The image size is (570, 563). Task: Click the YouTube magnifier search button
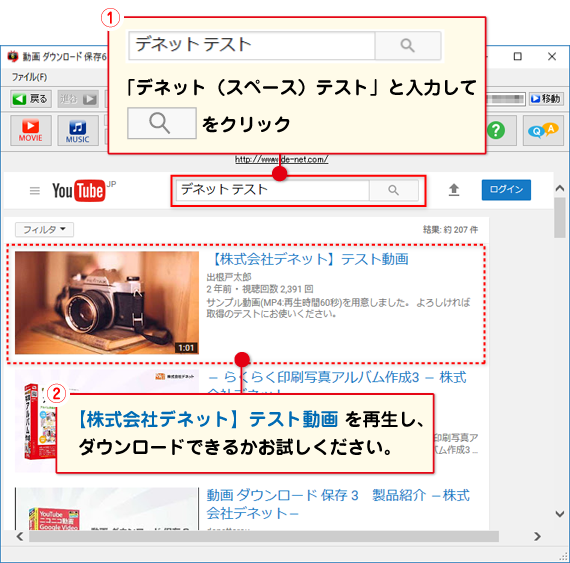click(x=394, y=190)
